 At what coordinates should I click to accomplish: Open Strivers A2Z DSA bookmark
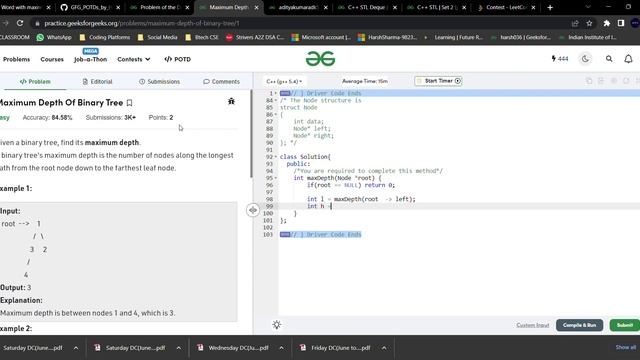[255, 37]
